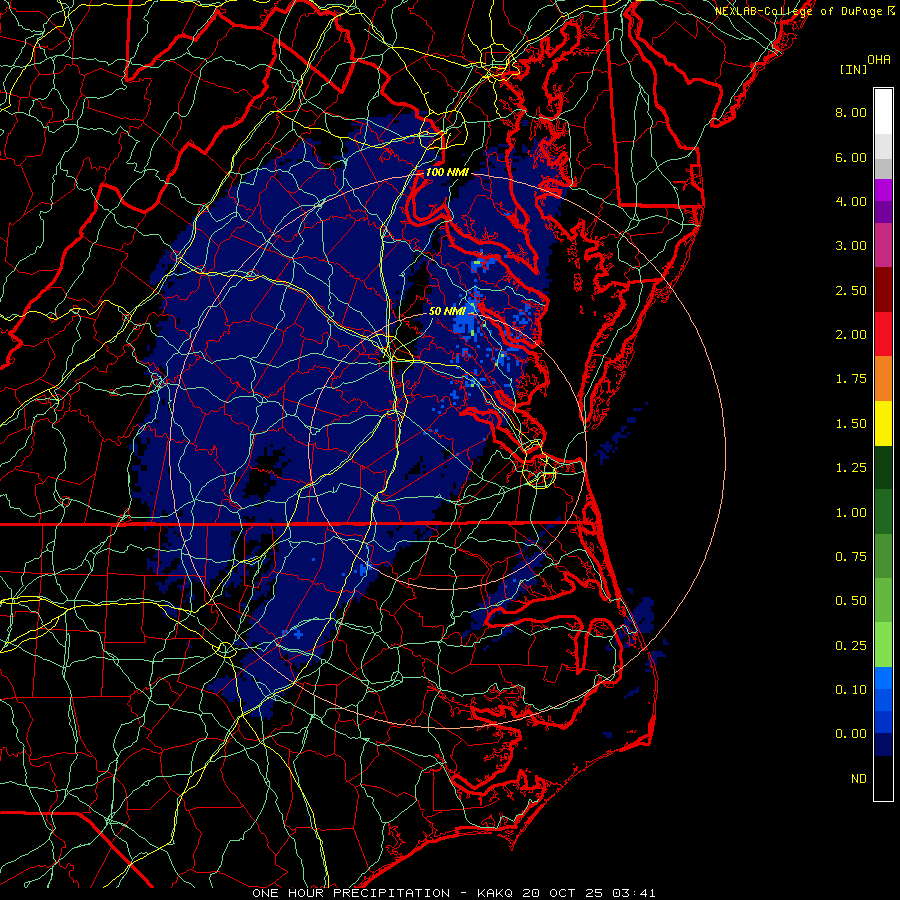Image resolution: width=900 pixels, height=900 pixels.
Task: Click the 0.10 legend value
Action: [851, 690]
